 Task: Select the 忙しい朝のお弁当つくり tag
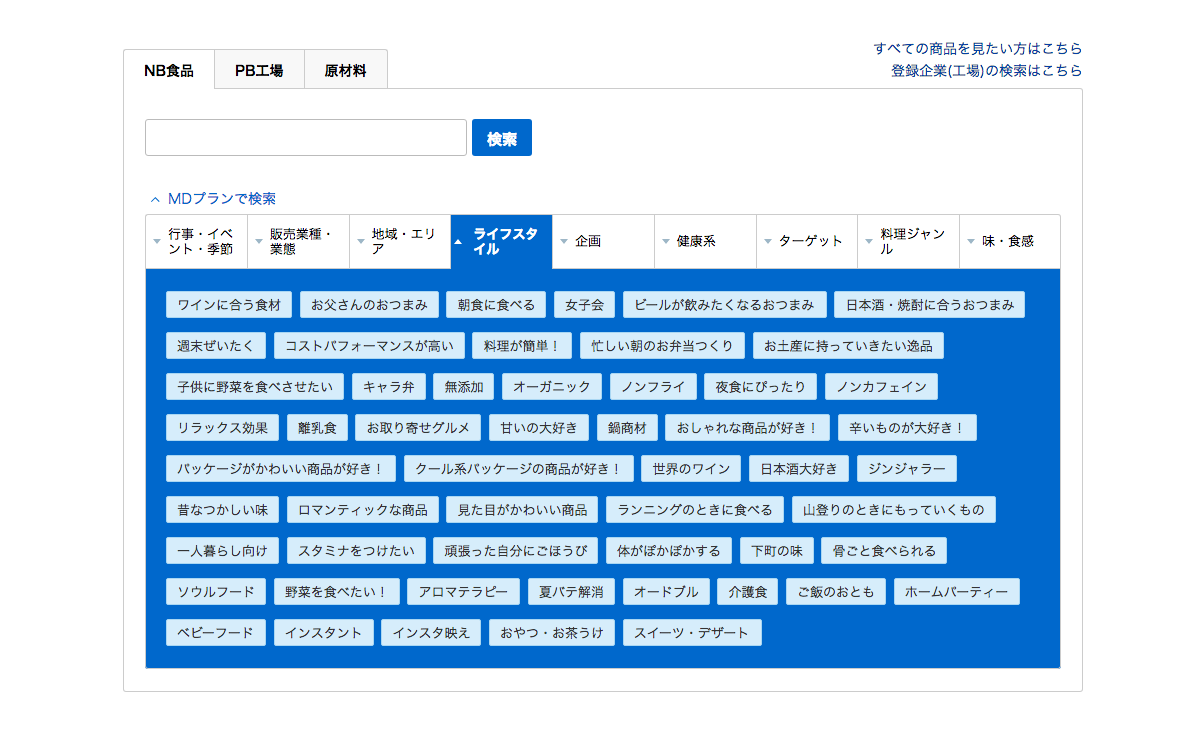coord(663,345)
